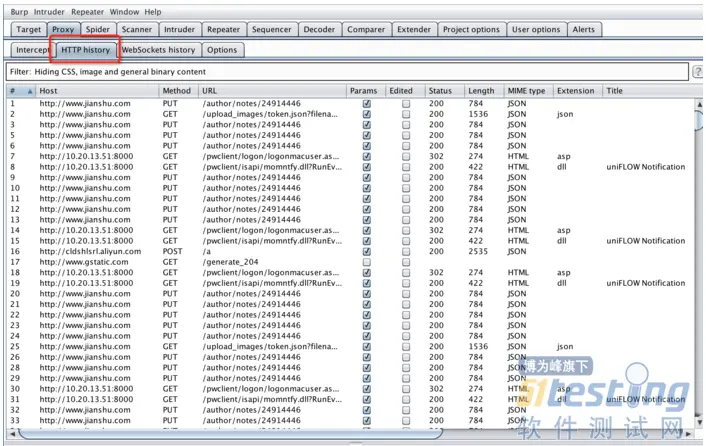Sort by the Params column header
This screenshot has height=446, width=706.
coord(365,91)
